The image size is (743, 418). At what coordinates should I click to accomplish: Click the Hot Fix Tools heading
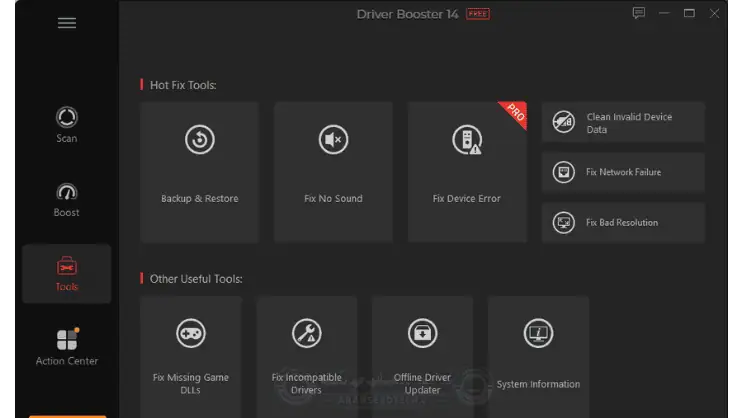pos(183,85)
